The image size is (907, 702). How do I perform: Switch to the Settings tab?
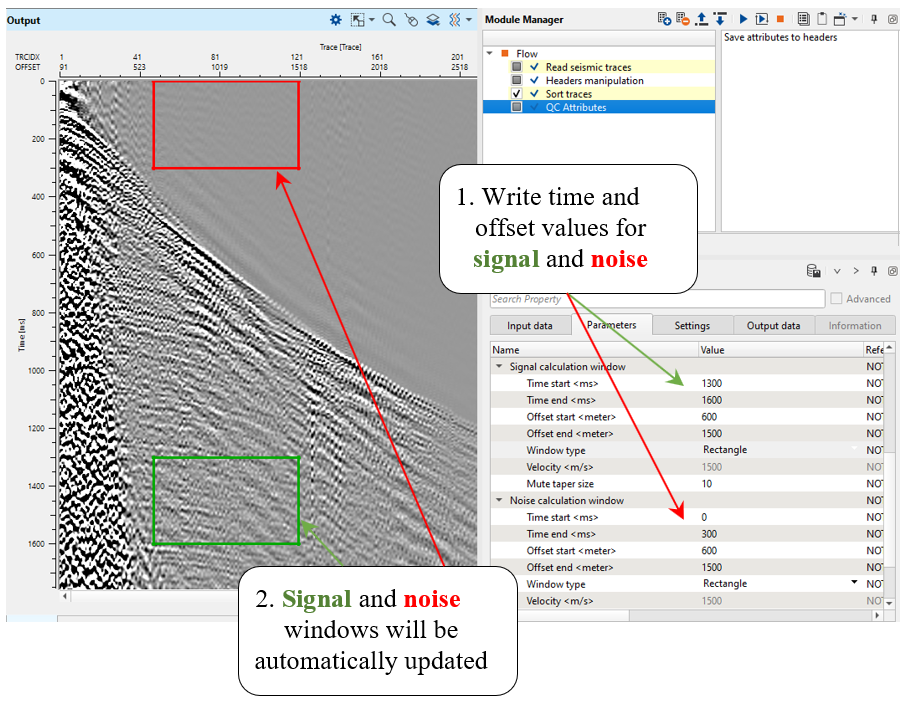click(x=692, y=326)
